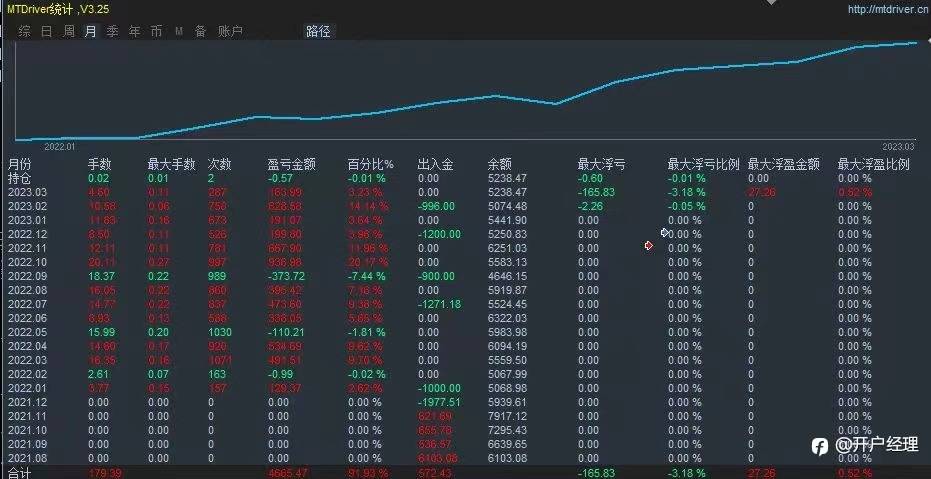931x479 pixels.
Task: Click the 出入金 column header
Action: (435, 164)
